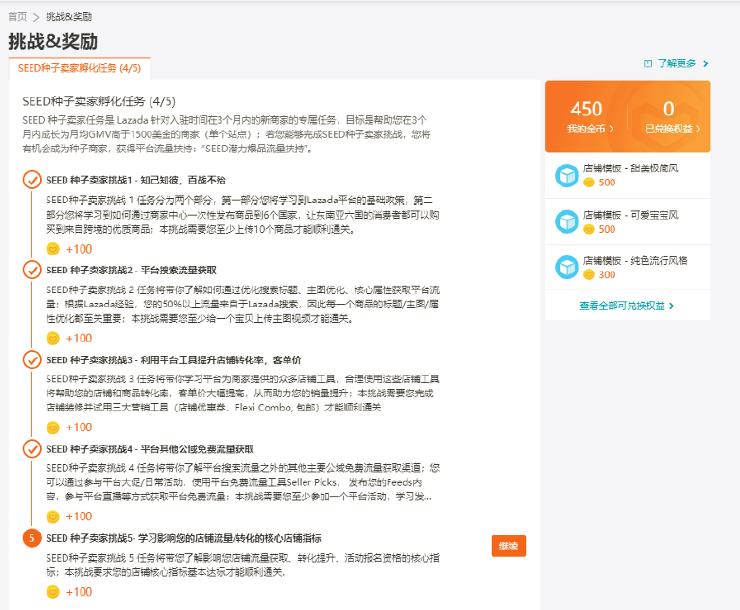Click the orange number 5 step badge
The width and height of the screenshot is (740, 610).
[32, 538]
